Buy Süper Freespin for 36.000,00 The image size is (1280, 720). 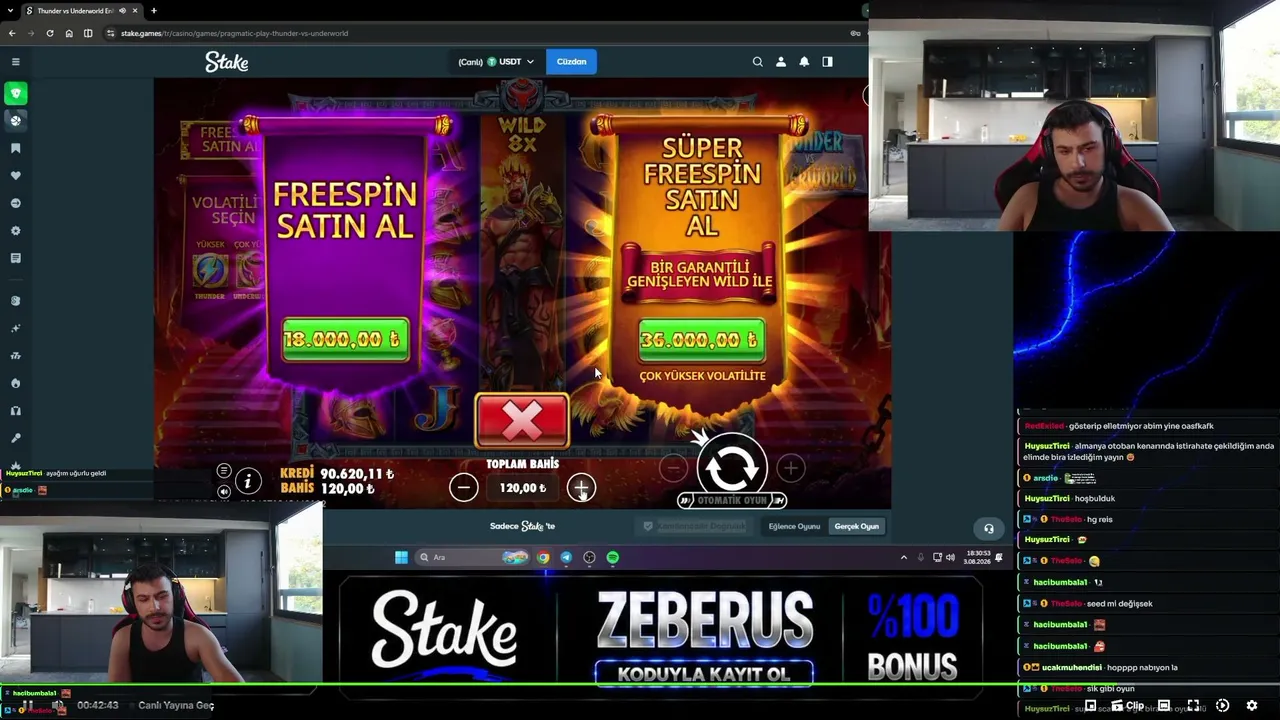click(x=701, y=340)
